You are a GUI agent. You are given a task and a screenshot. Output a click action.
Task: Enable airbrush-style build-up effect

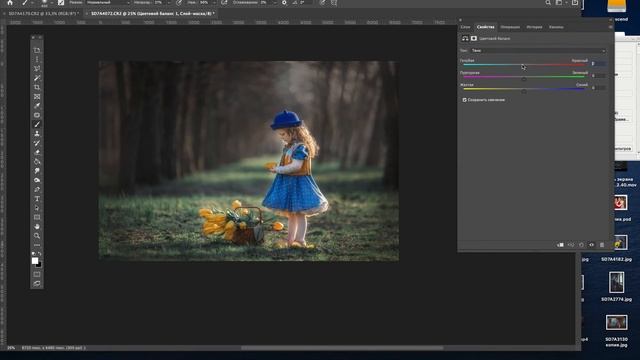[224, 2]
